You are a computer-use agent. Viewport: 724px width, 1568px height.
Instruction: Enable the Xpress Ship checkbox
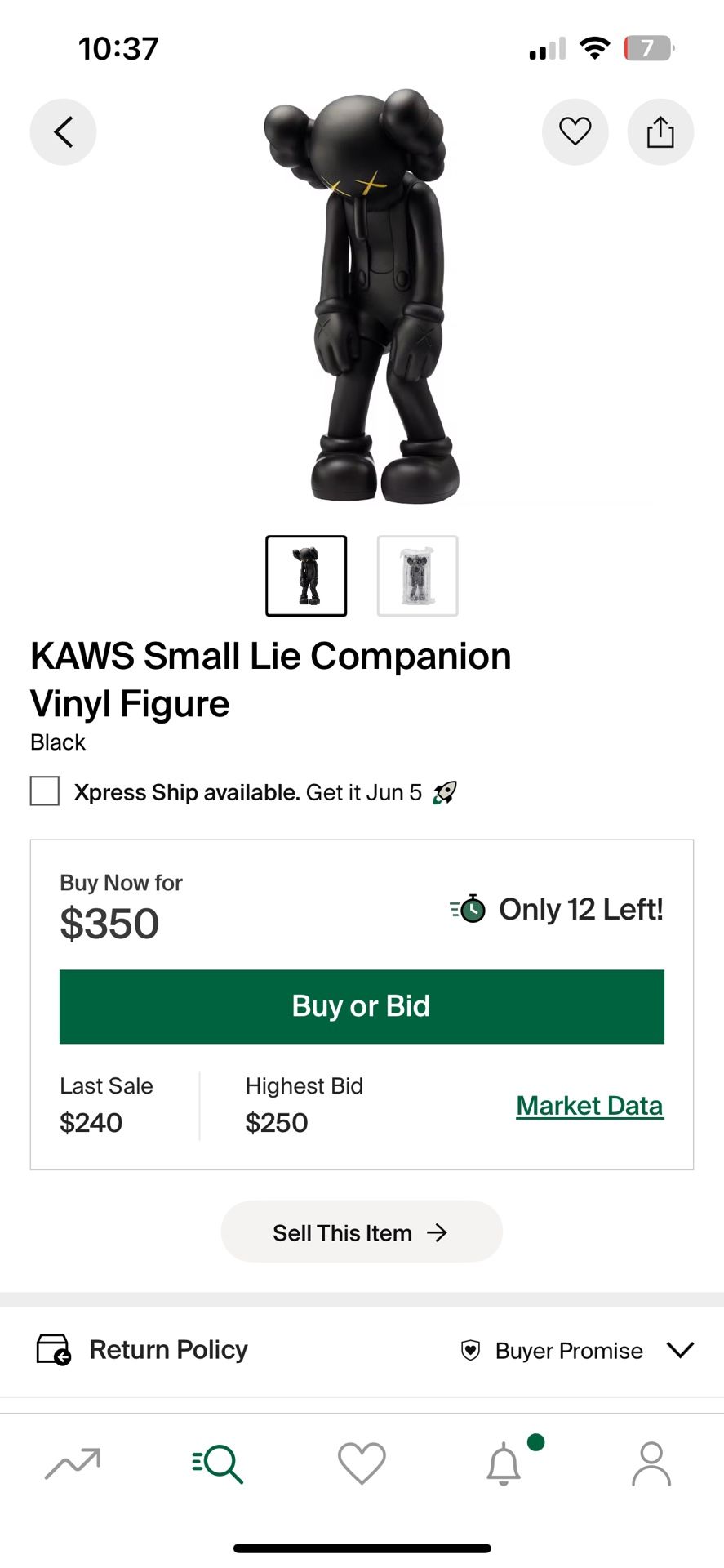point(45,791)
